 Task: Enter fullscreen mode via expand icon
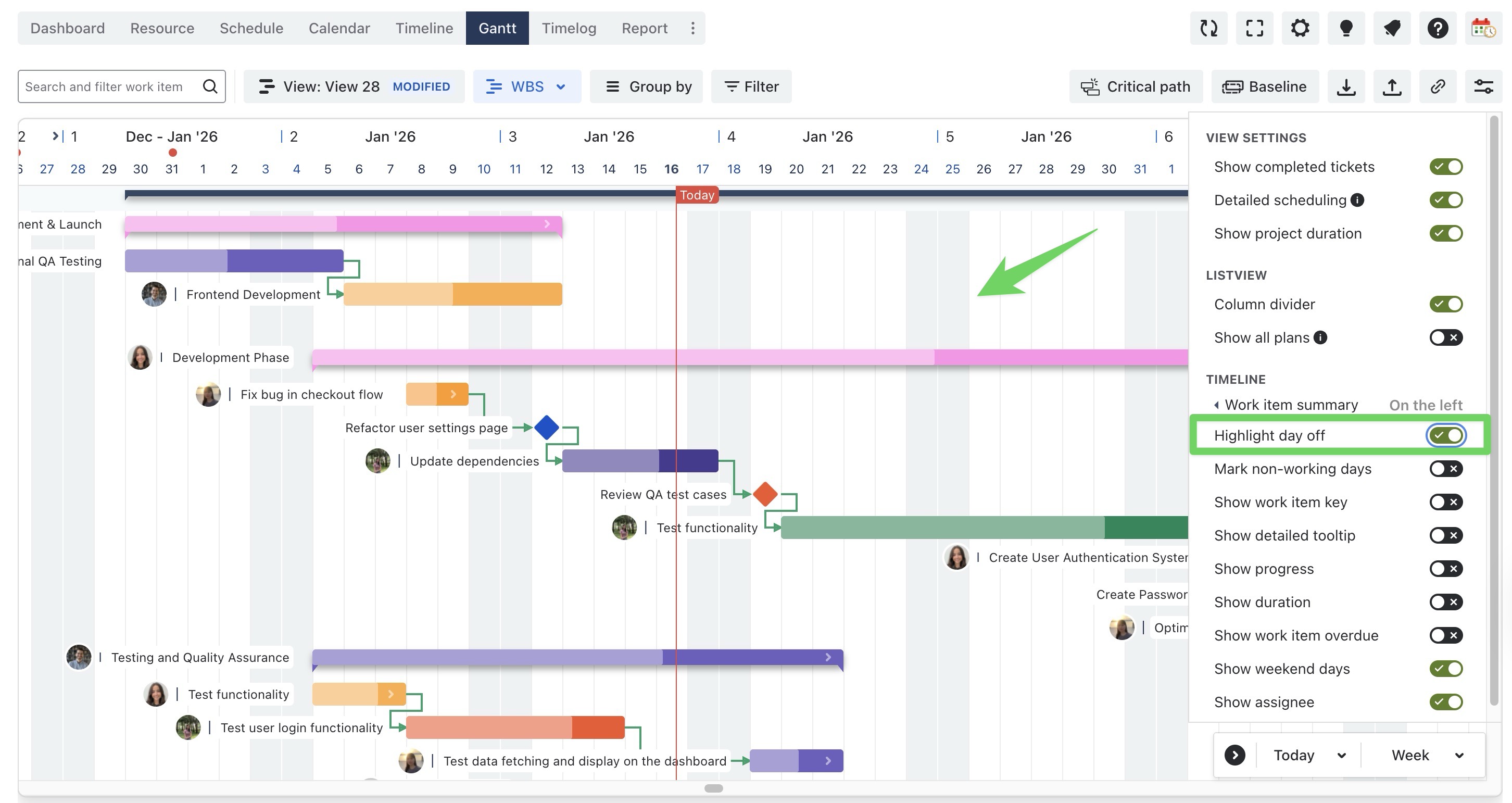coord(1254,28)
